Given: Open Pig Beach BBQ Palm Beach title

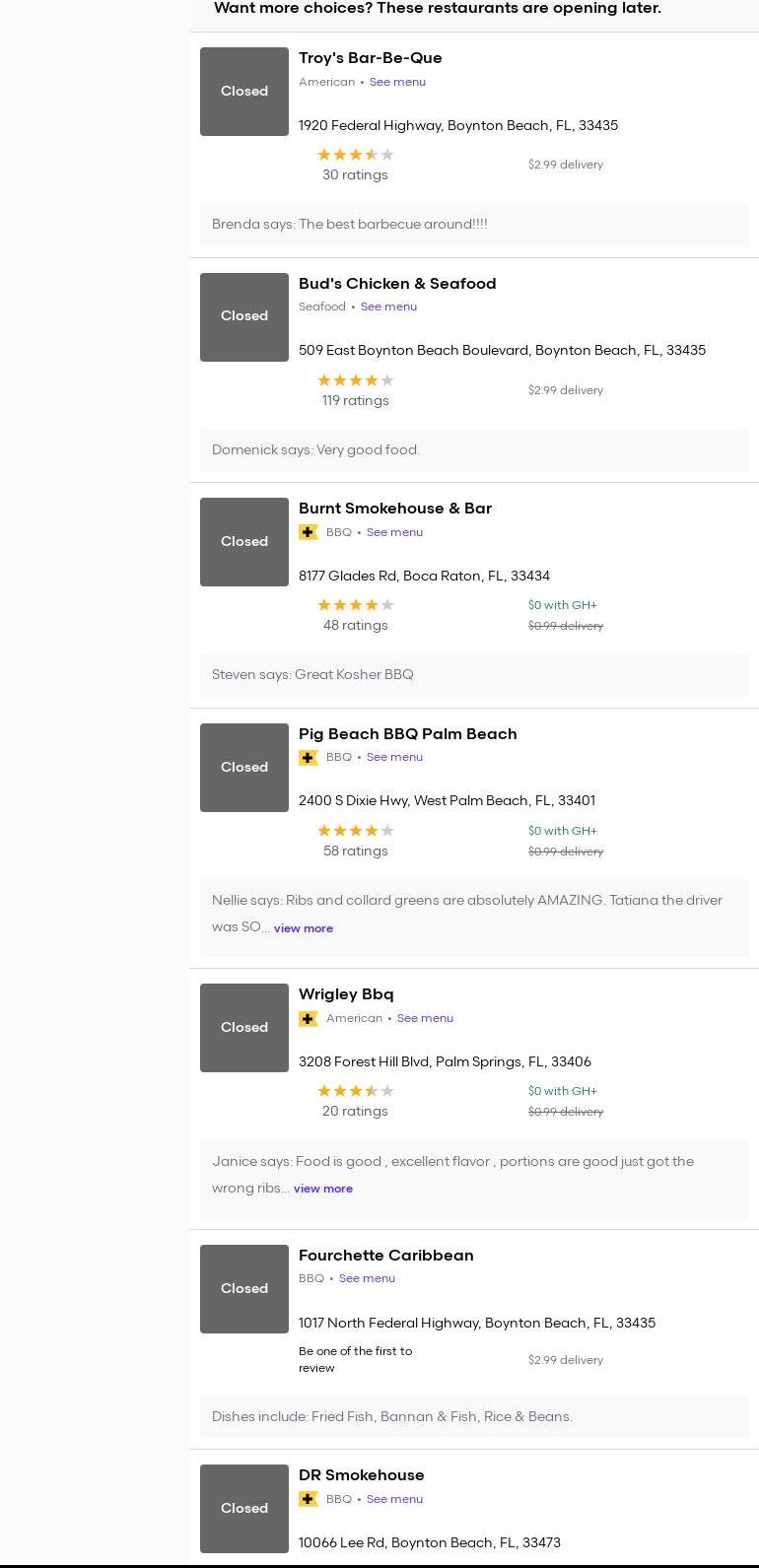Looking at the screenshot, I should [407, 734].
